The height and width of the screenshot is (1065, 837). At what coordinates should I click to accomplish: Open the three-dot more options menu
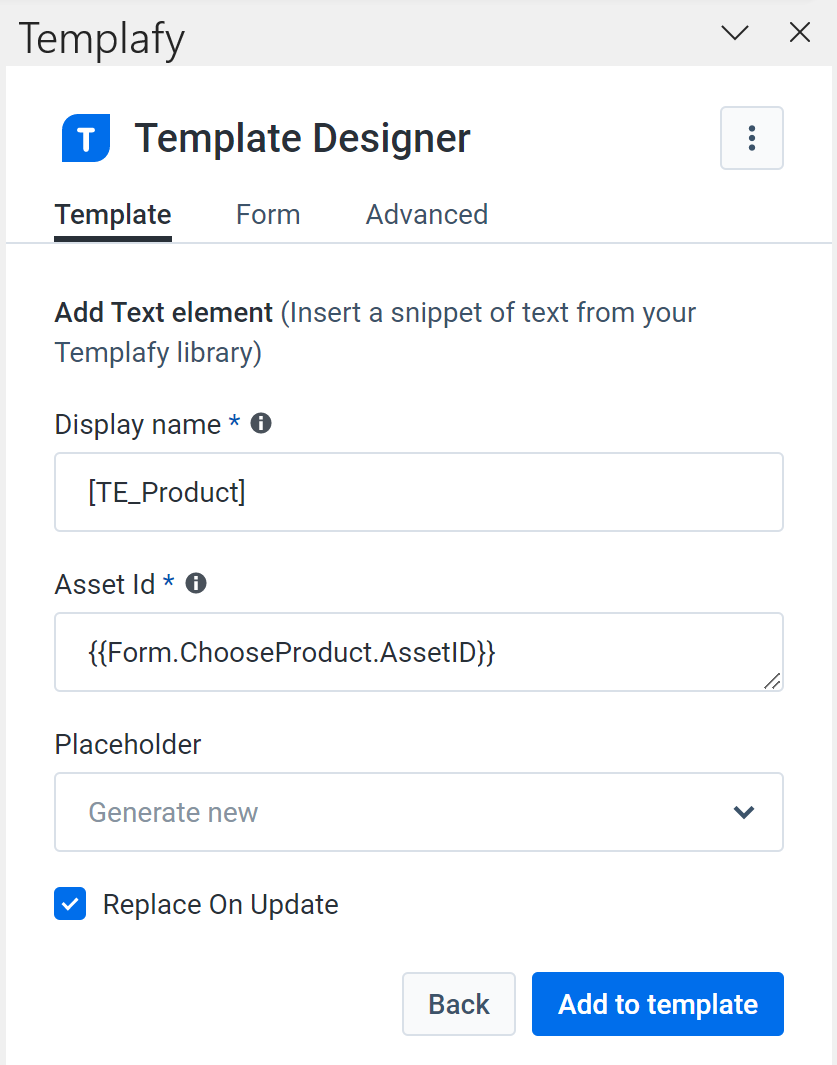751,138
